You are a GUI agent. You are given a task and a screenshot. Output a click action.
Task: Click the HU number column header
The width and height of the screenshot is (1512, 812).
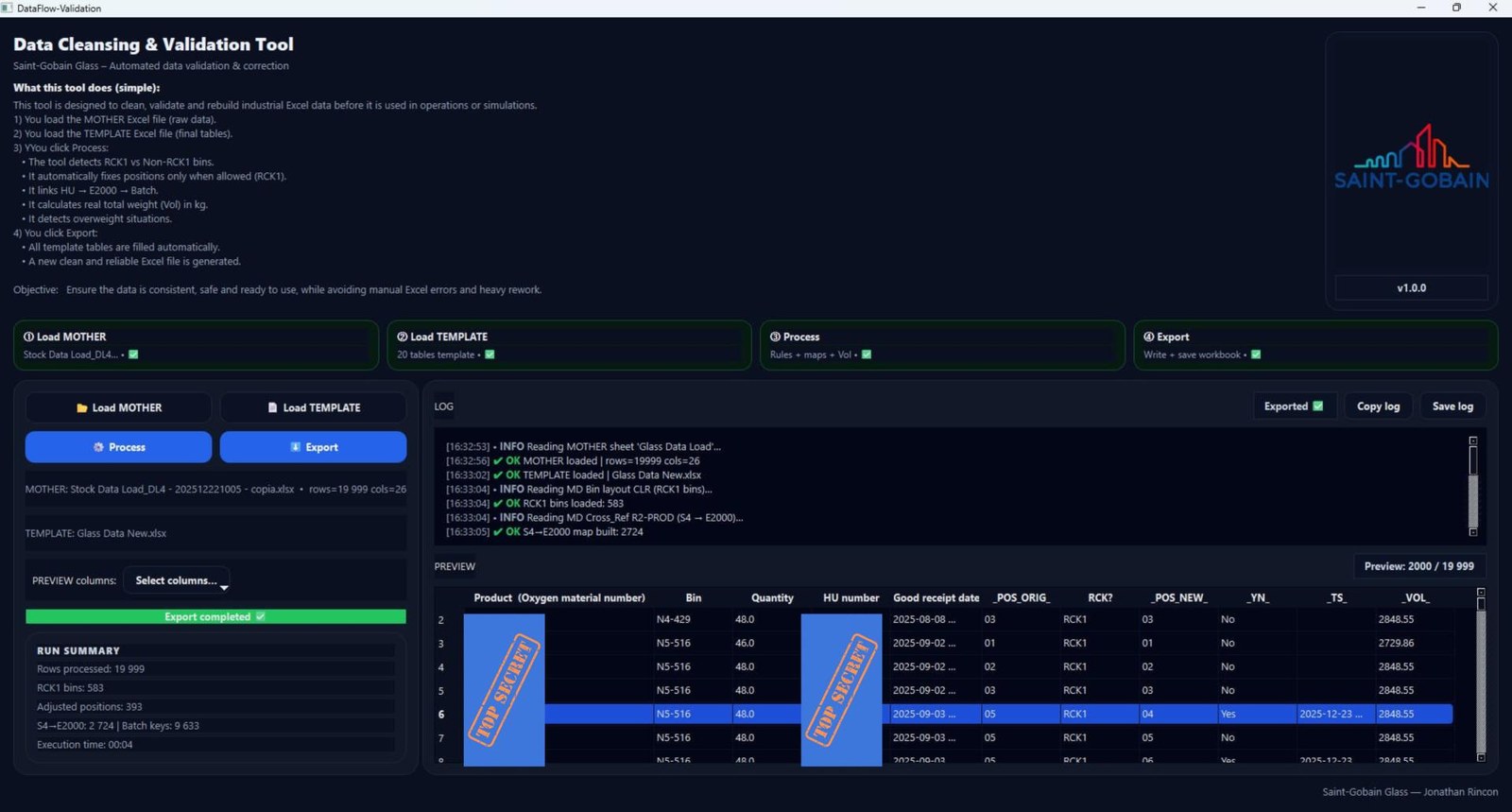point(850,597)
